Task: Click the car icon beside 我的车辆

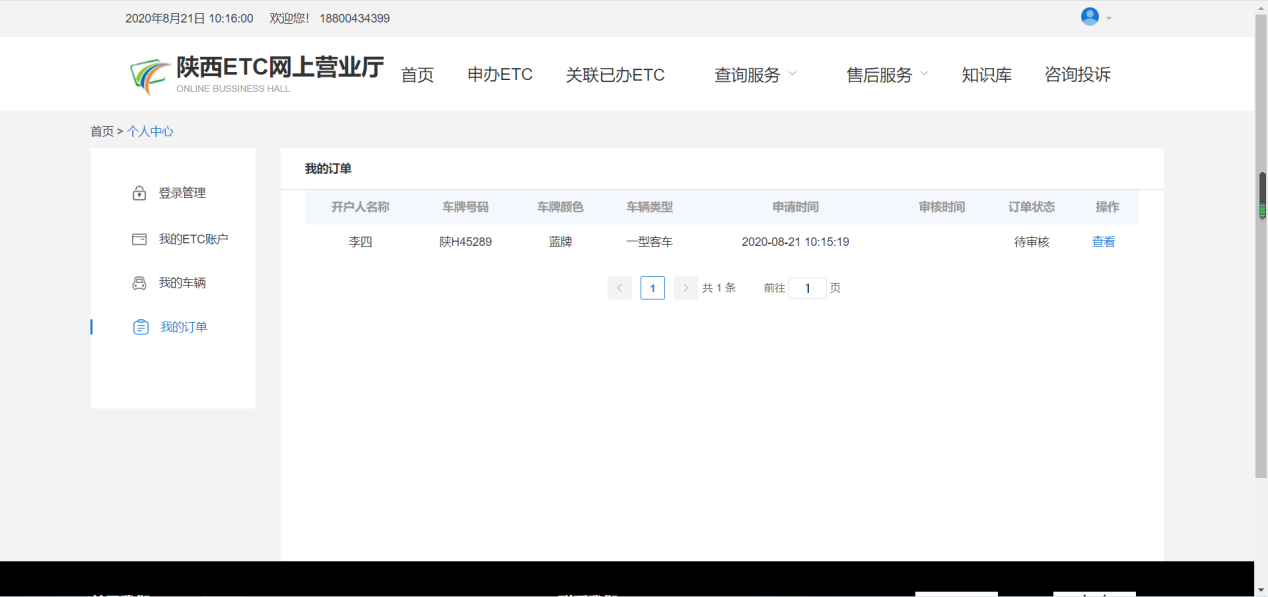Action: click(140, 283)
